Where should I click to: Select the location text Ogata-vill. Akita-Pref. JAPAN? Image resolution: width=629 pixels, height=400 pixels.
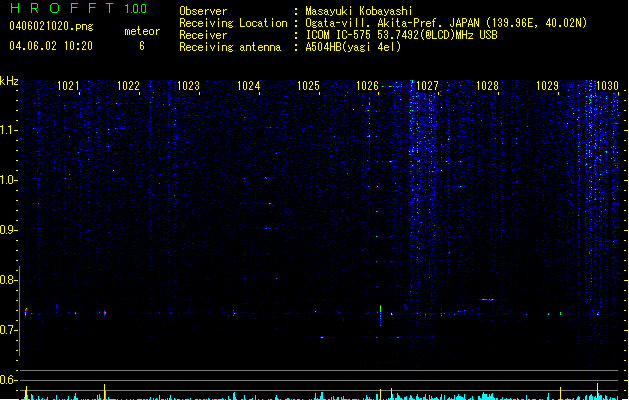click(x=394, y=23)
